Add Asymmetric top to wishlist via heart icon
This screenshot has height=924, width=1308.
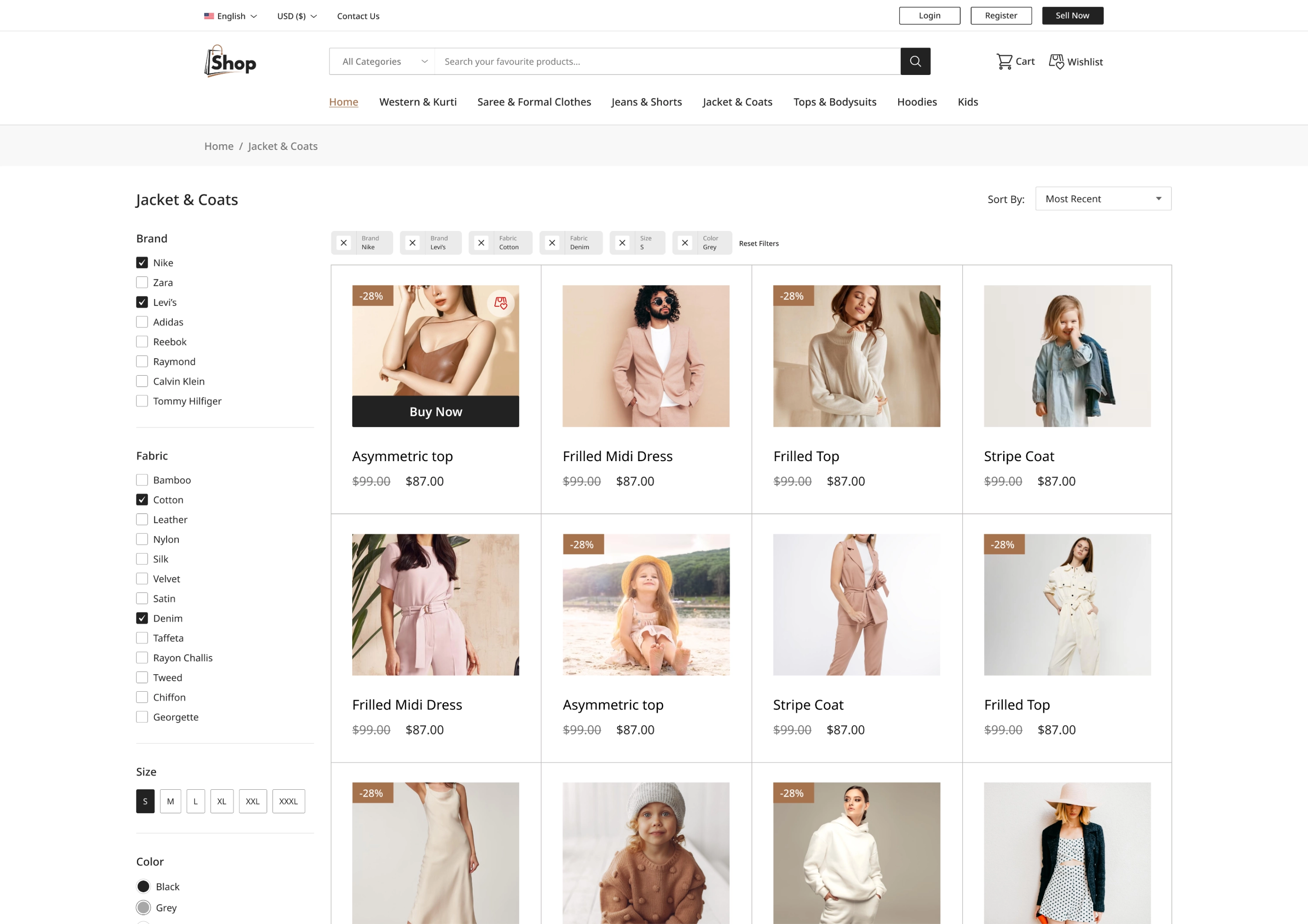point(501,303)
